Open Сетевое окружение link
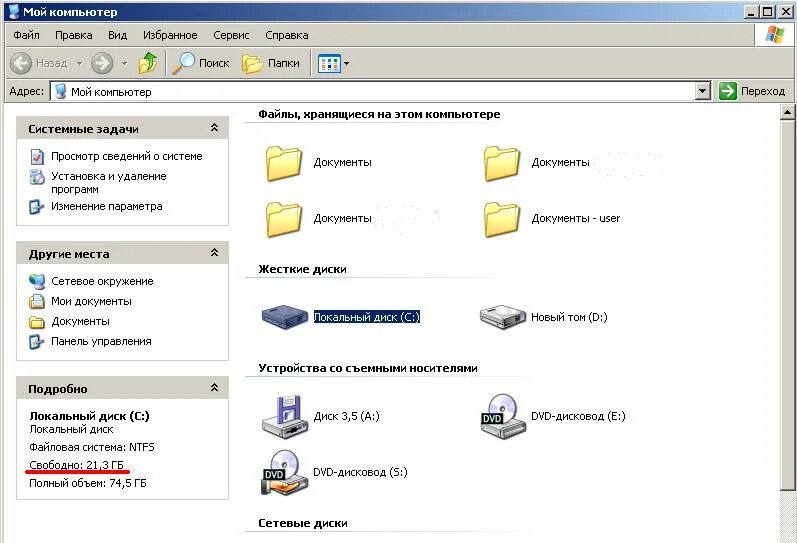797x543 pixels. pos(102,281)
